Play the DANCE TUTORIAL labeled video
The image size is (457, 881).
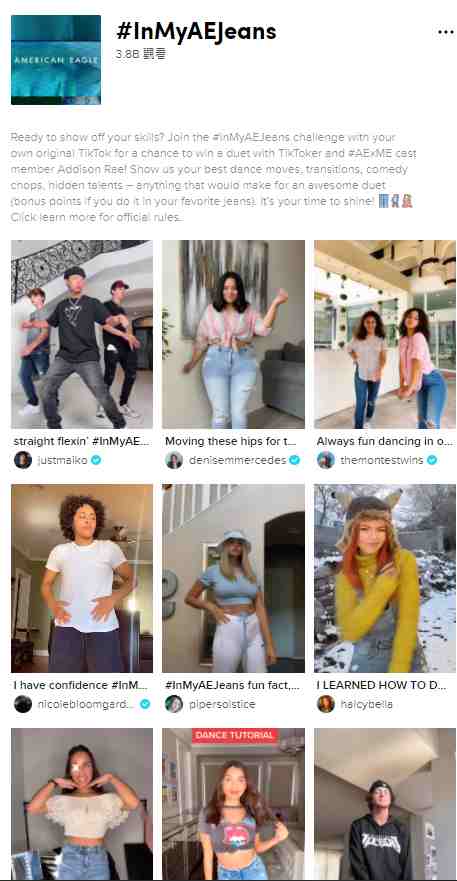[233, 803]
